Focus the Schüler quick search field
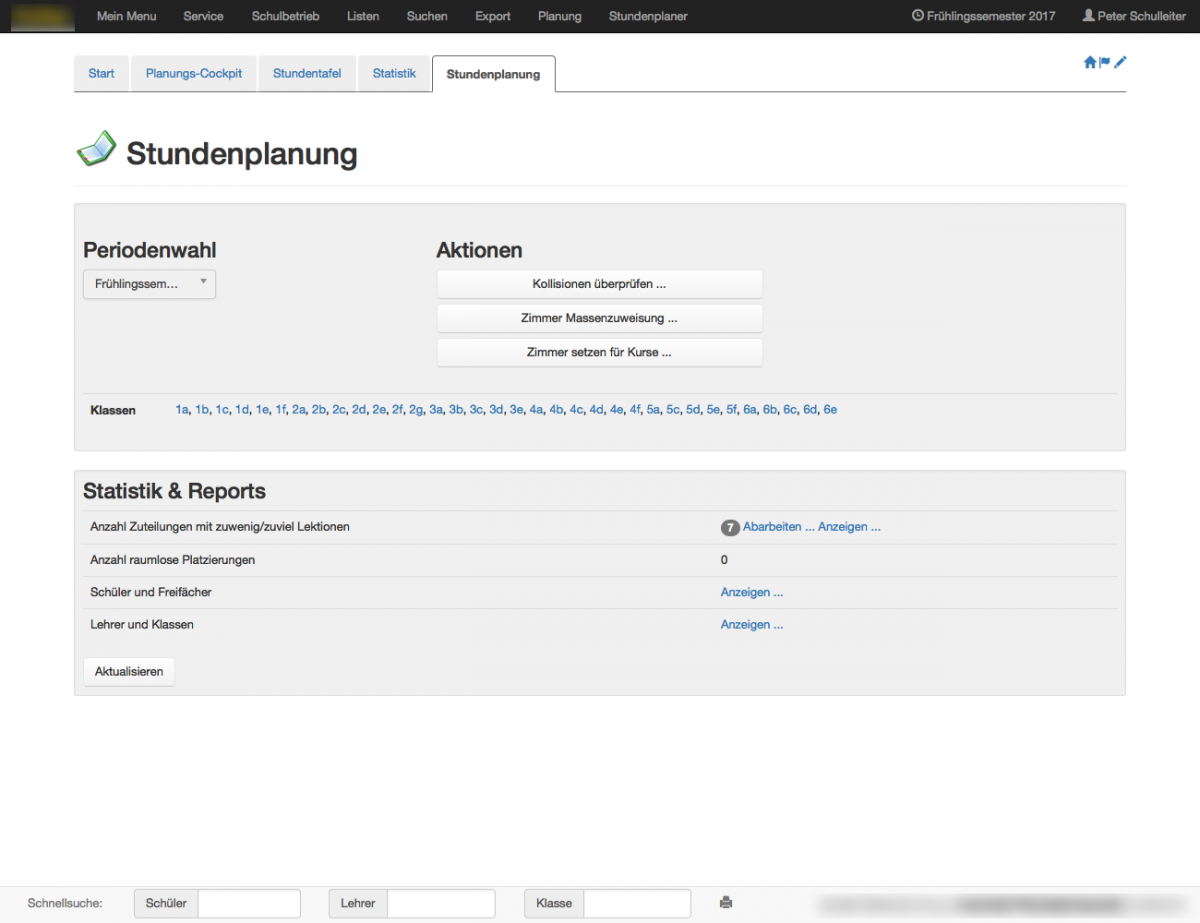Image resolution: width=1200 pixels, height=923 pixels. (x=249, y=903)
